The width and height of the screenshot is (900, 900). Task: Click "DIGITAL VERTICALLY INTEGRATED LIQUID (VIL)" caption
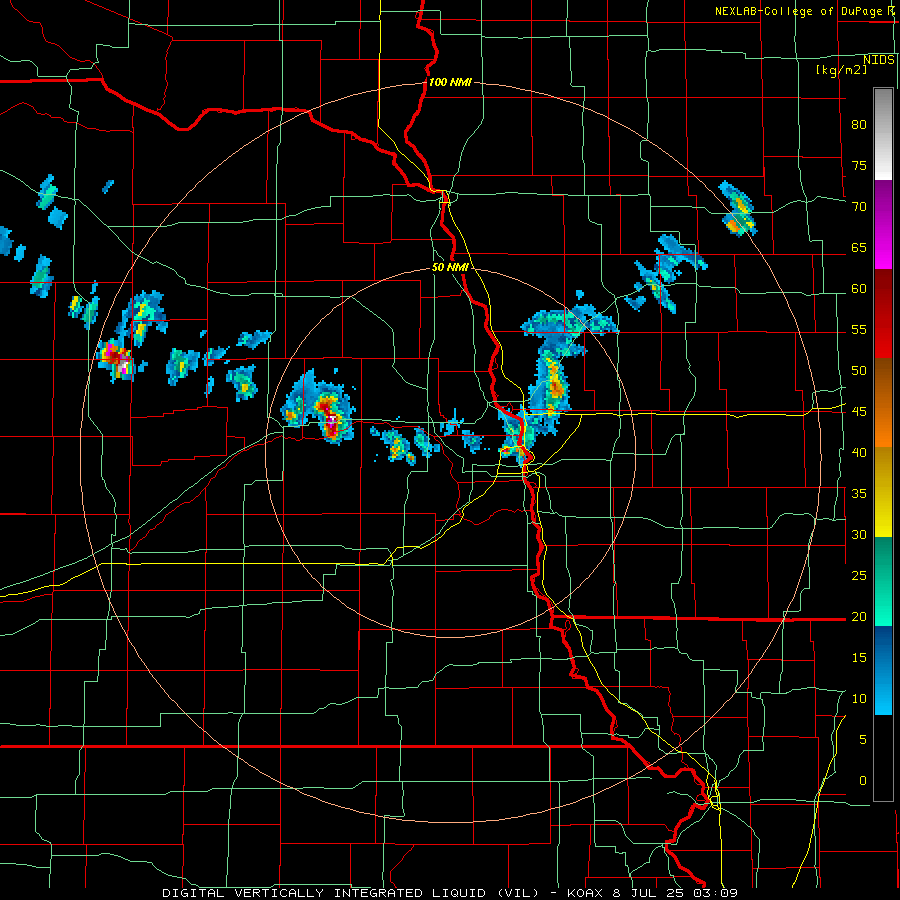(352, 893)
